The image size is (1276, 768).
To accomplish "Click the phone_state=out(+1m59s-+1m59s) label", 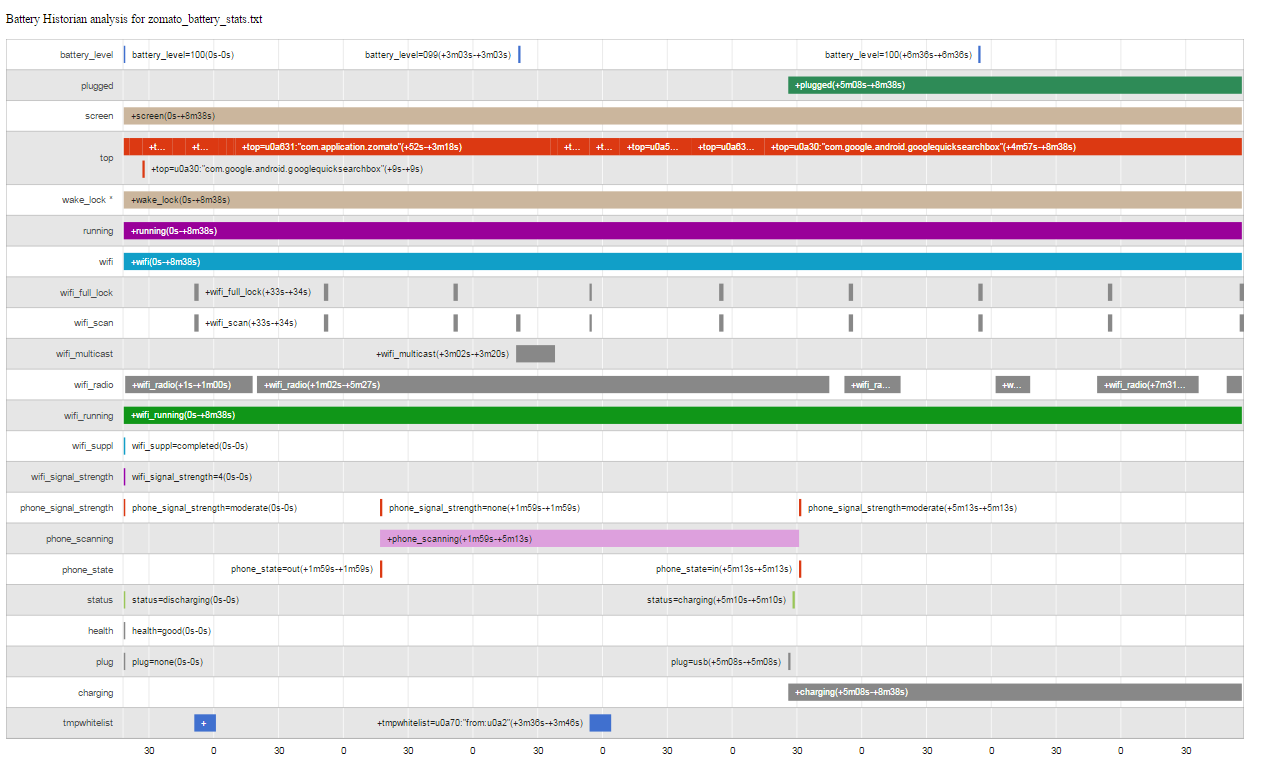I will click(x=302, y=569).
